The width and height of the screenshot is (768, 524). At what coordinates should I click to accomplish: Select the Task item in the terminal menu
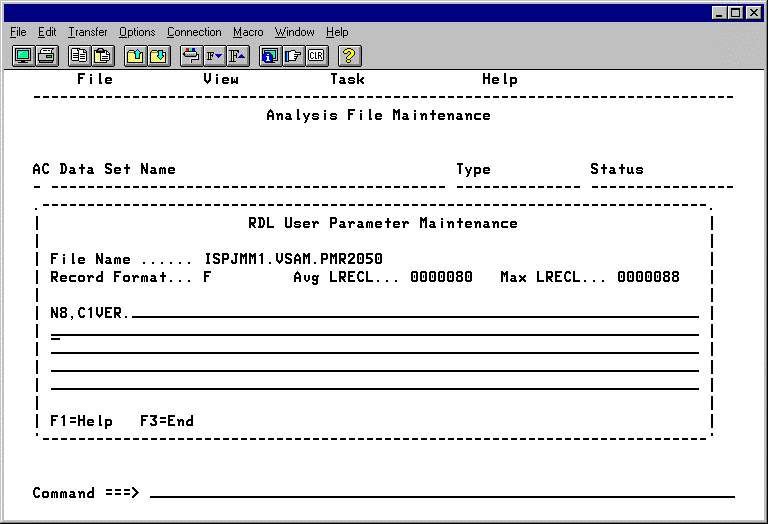click(x=347, y=79)
